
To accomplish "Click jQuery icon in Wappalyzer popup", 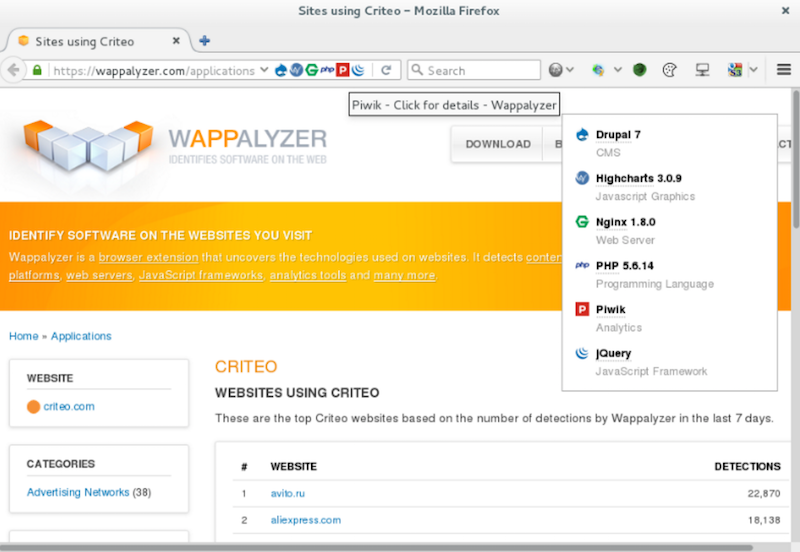I will pos(582,353).
